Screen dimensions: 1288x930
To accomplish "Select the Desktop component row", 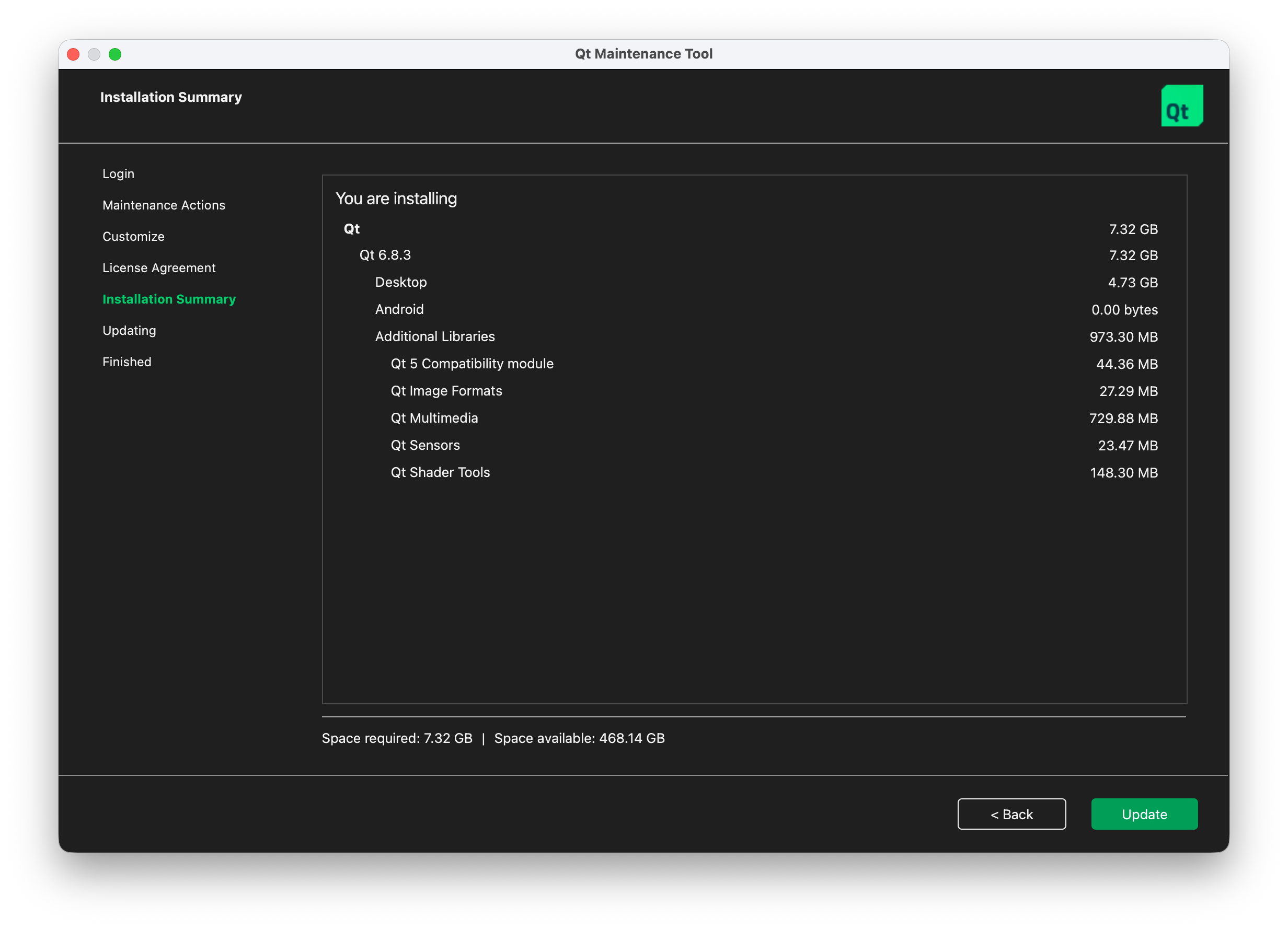I will click(x=401, y=282).
